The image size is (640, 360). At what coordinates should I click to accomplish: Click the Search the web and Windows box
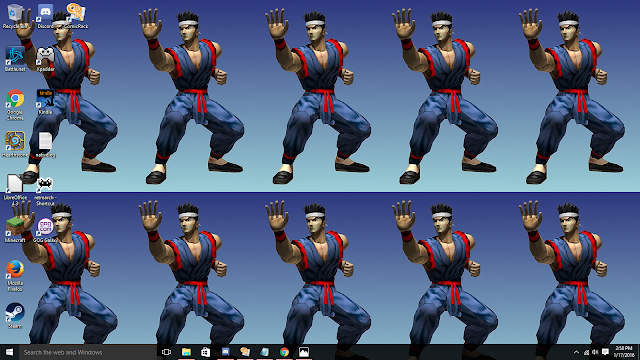(x=88, y=352)
